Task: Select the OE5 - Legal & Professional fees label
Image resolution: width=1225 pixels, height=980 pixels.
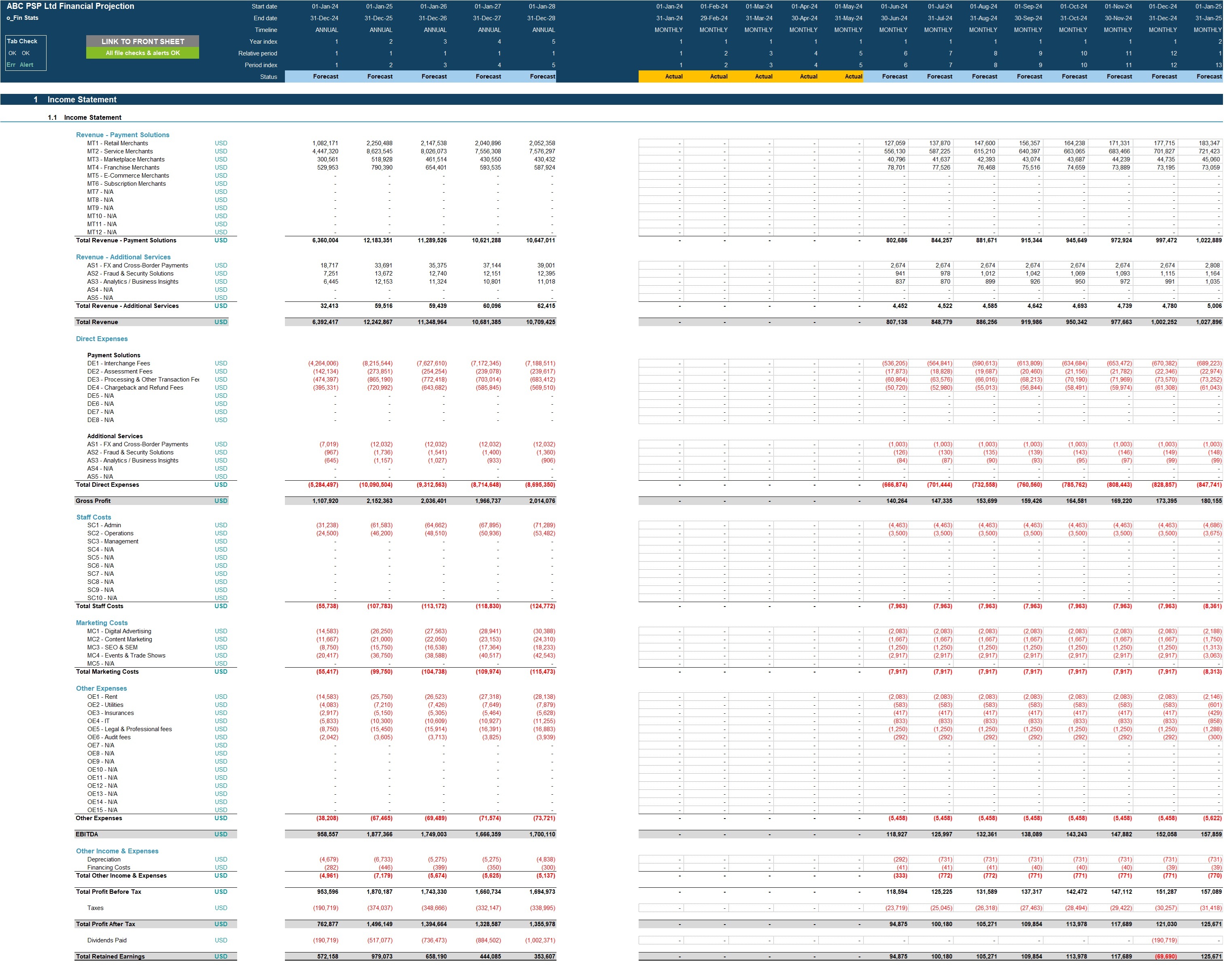Action: point(130,730)
